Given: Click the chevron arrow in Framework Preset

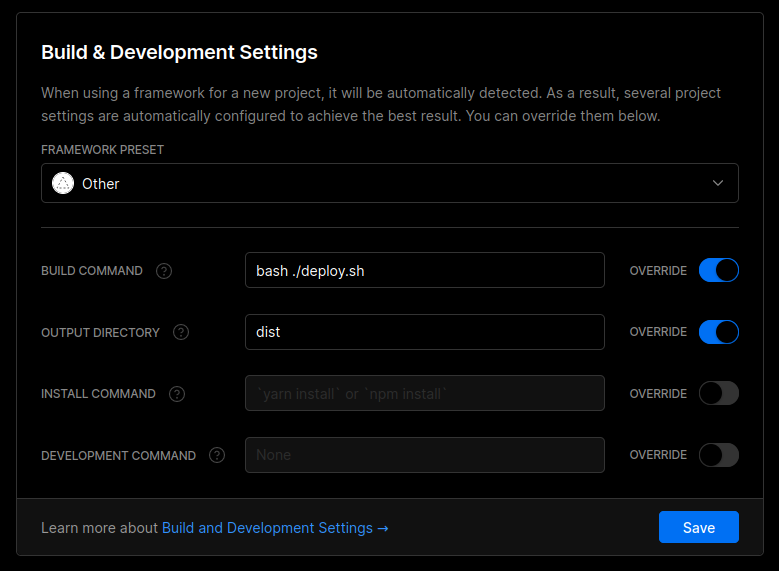Looking at the screenshot, I should tap(717, 184).
